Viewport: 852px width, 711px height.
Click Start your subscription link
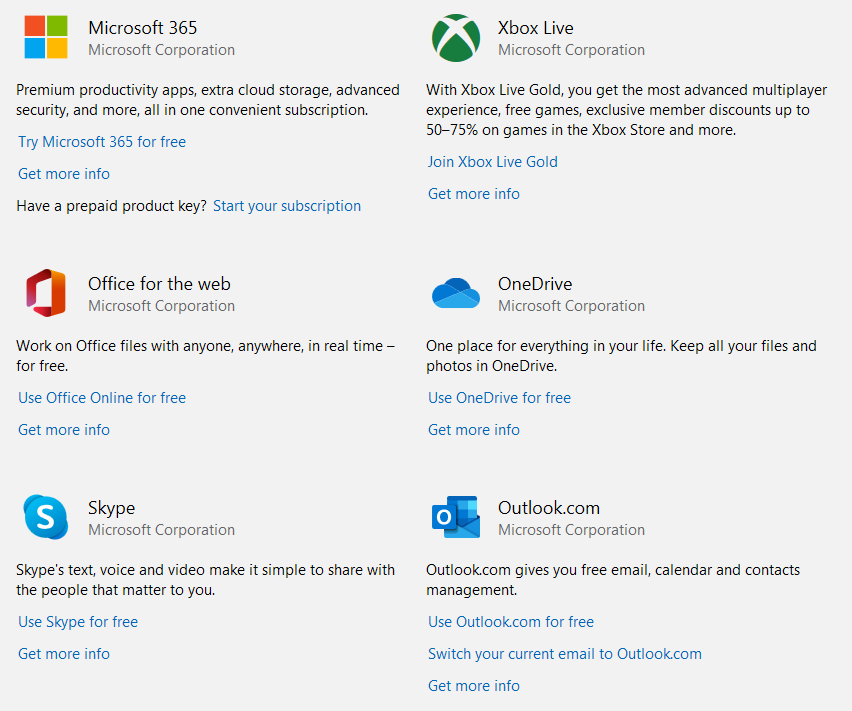click(287, 205)
